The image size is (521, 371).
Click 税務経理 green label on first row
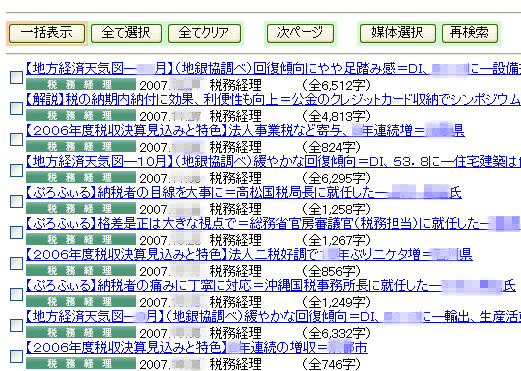point(81,85)
